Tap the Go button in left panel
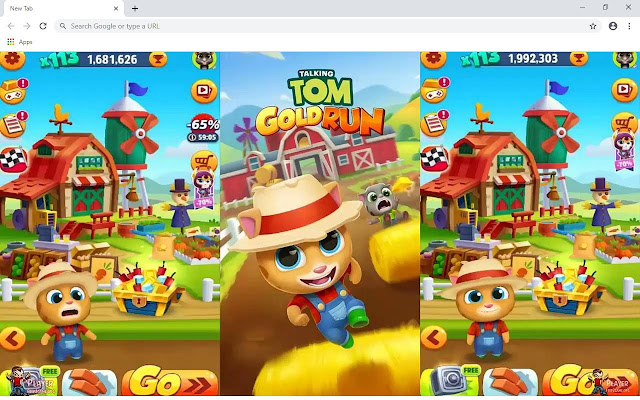This screenshot has width=640, height=400. tap(170, 382)
